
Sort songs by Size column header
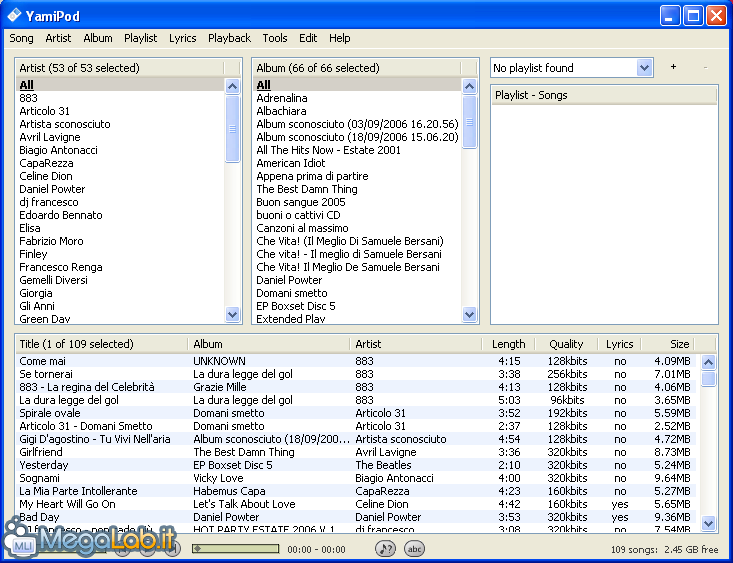[668, 344]
